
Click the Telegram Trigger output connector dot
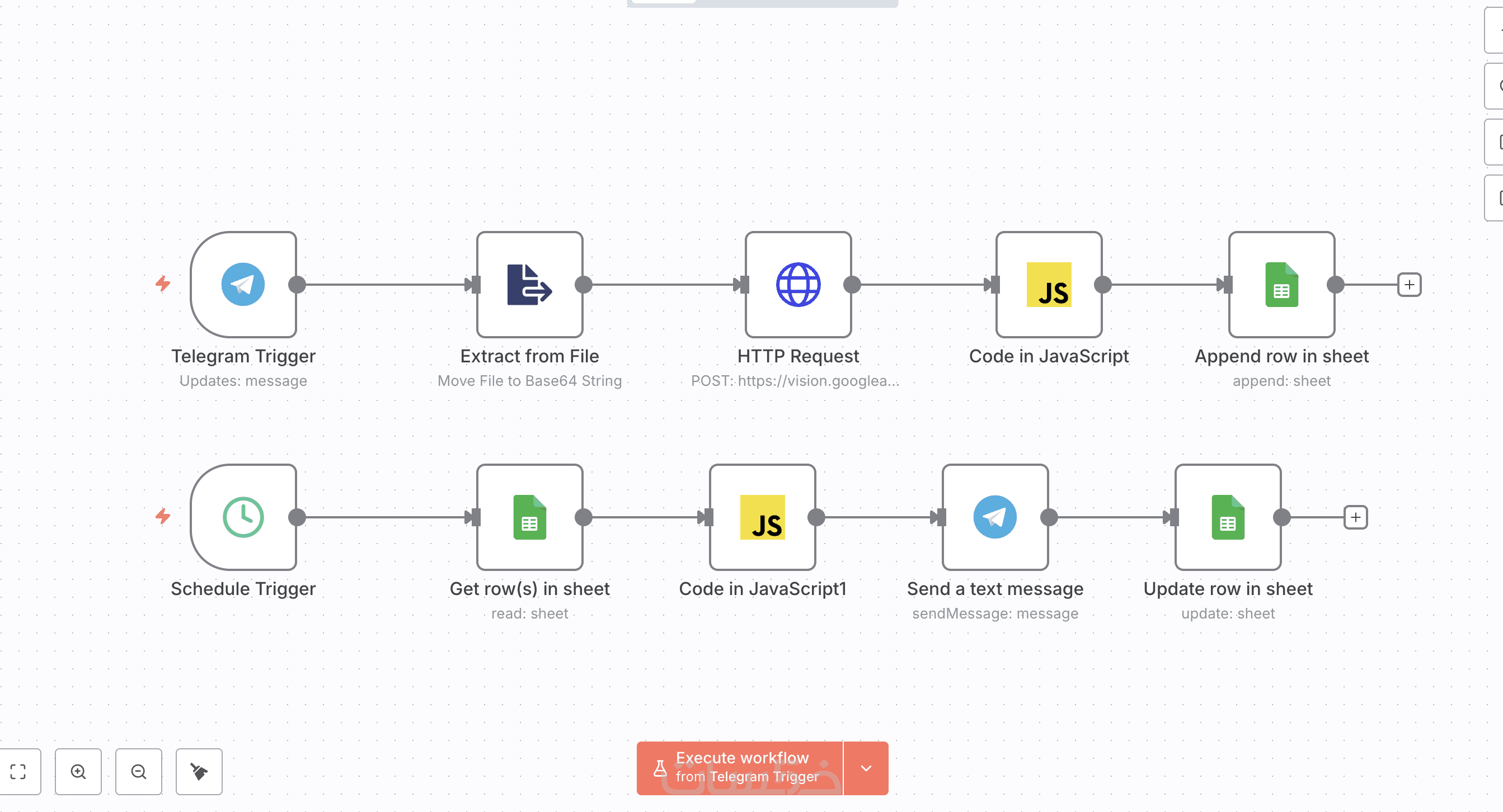(297, 285)
